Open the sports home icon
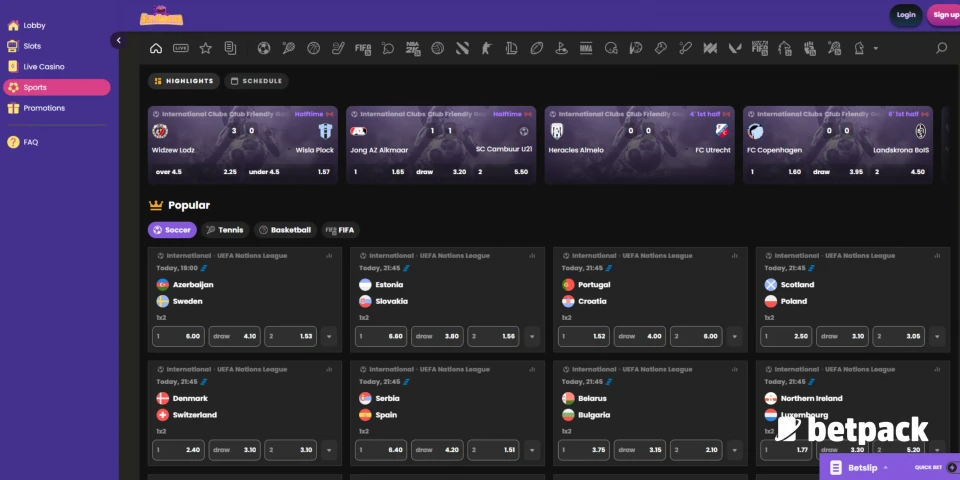 click(156, 48)
